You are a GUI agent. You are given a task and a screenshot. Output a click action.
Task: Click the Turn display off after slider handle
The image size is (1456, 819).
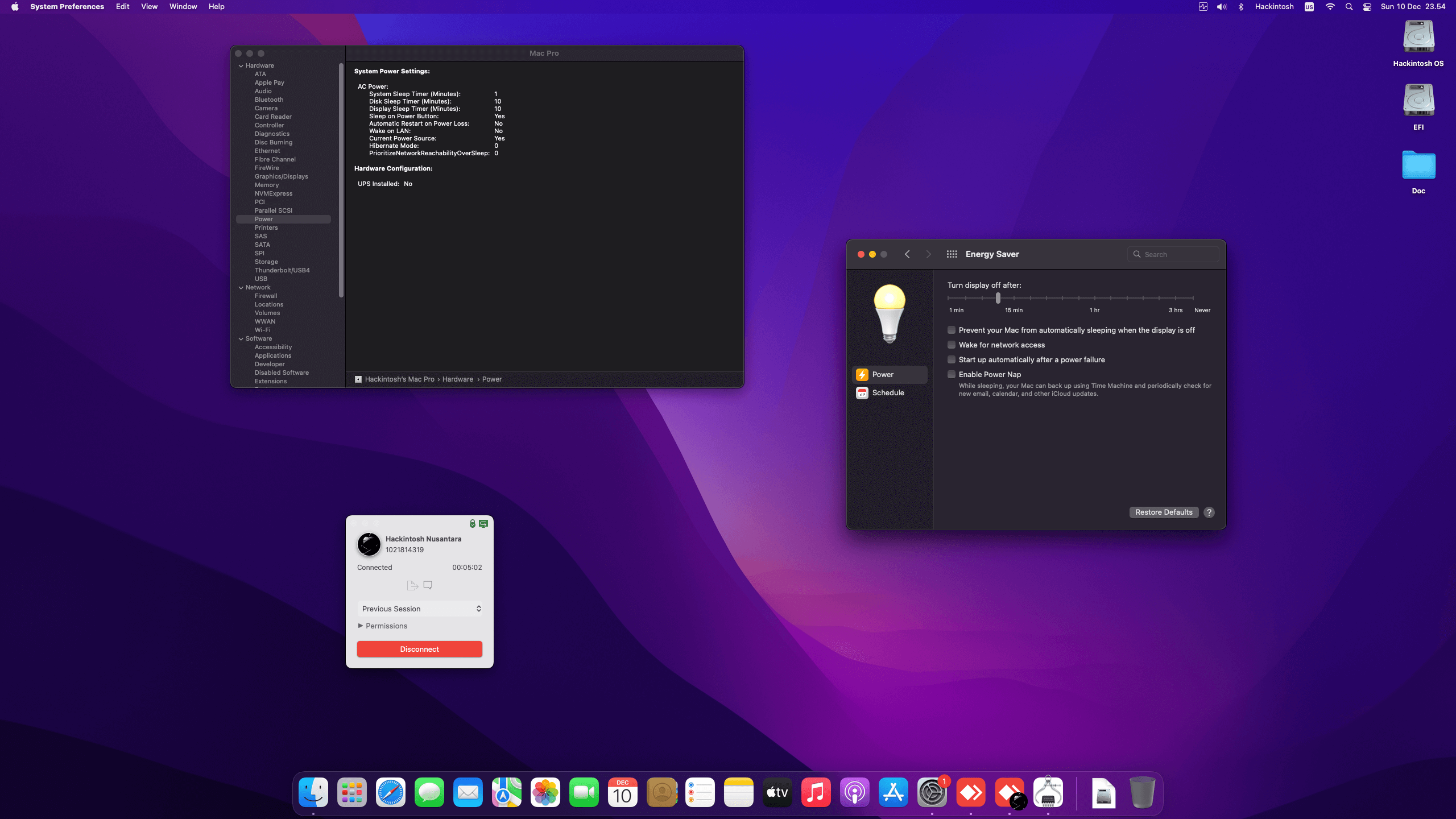998,297
